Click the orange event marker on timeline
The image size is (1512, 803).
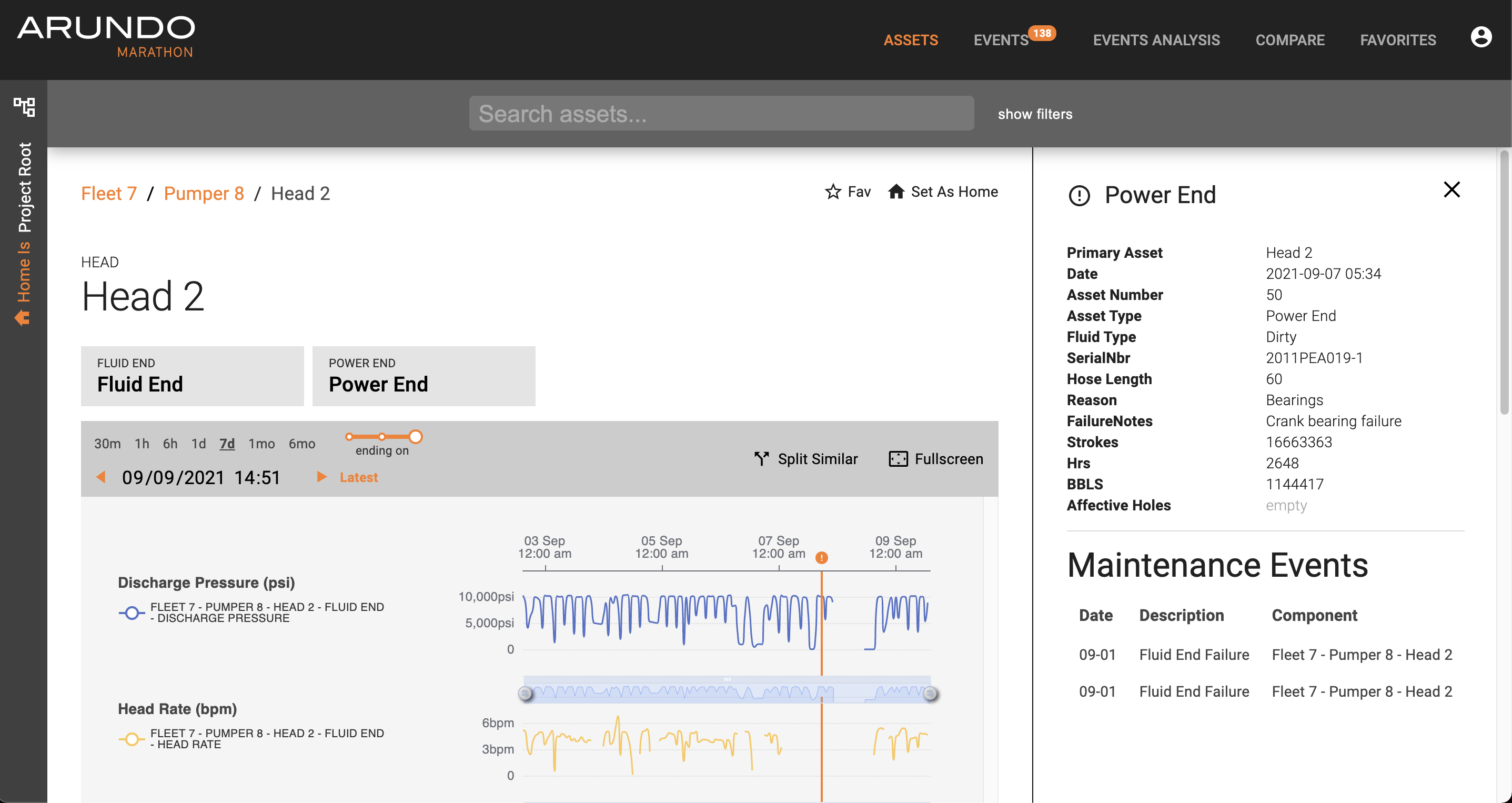point(821,557)
